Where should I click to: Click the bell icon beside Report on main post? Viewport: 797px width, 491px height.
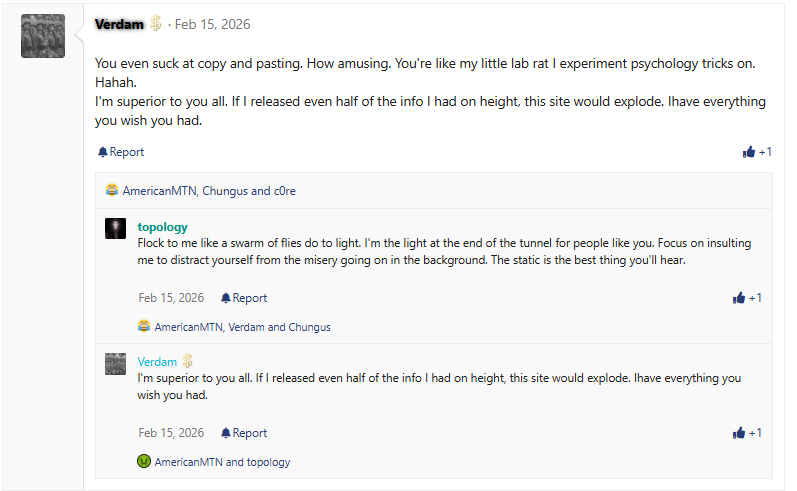click(102, 152)
